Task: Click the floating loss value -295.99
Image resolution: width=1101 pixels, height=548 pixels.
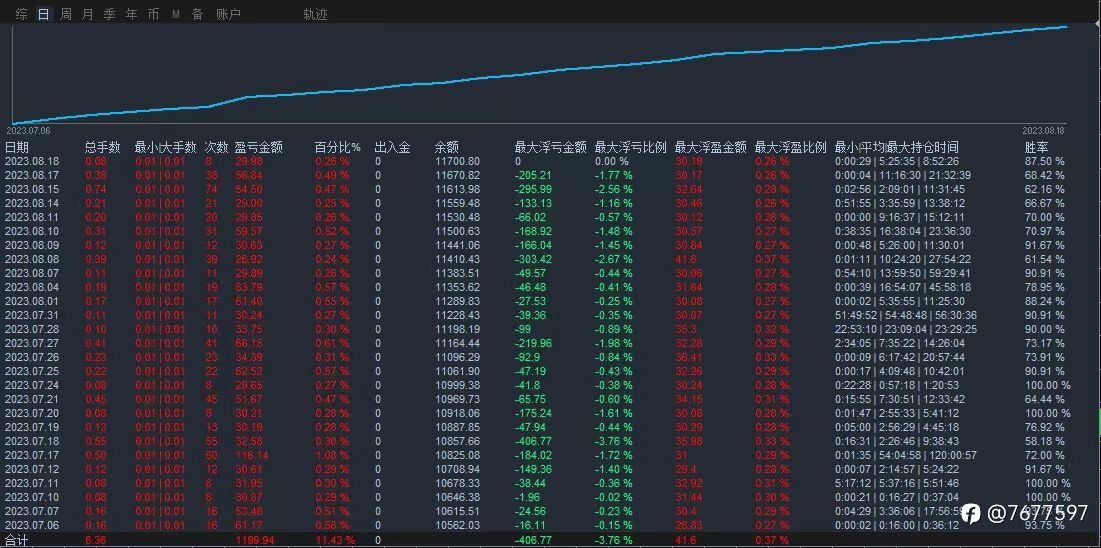Action: pos(534,189)
